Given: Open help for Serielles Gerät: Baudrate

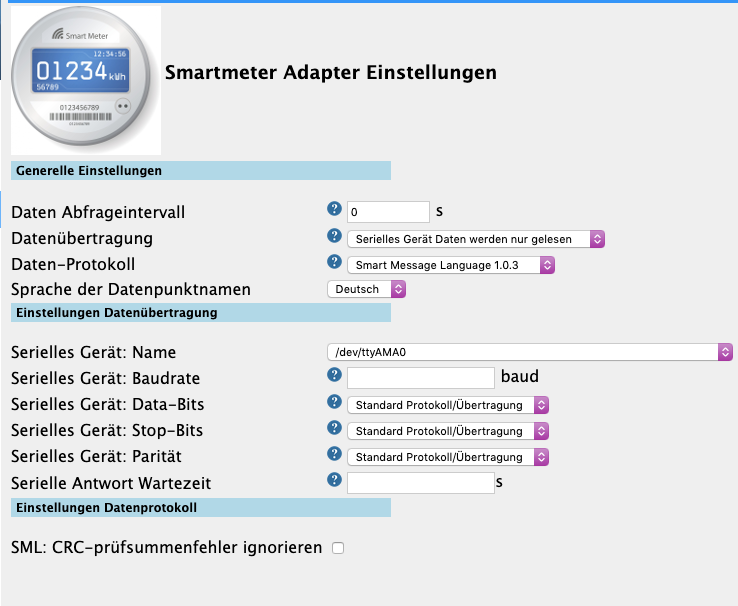Looking at the screenshot, I should pyautogui.click(x=334, y=375).
